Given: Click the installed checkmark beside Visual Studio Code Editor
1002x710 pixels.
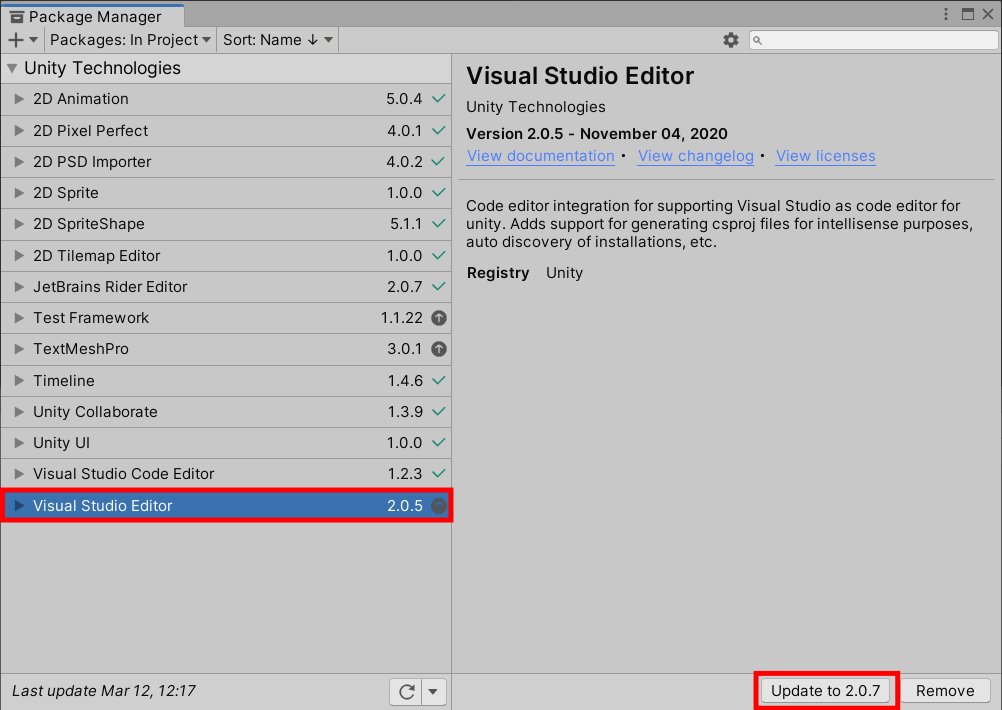Looking at the screenshot, I should click(x=438, y=474).
